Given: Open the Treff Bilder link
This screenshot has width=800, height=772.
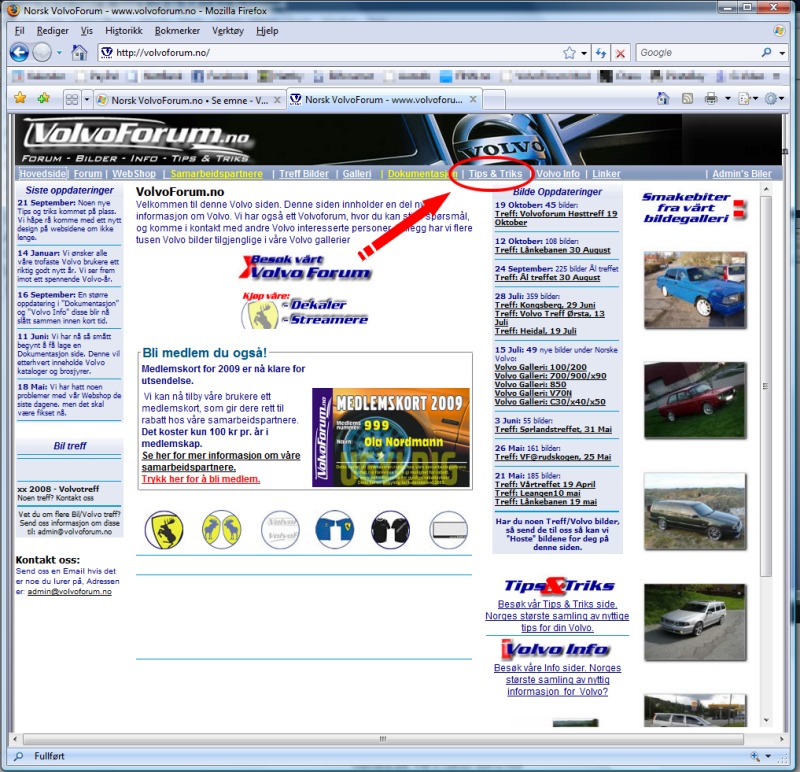Looking at the screenshot, I should [304, 174].
